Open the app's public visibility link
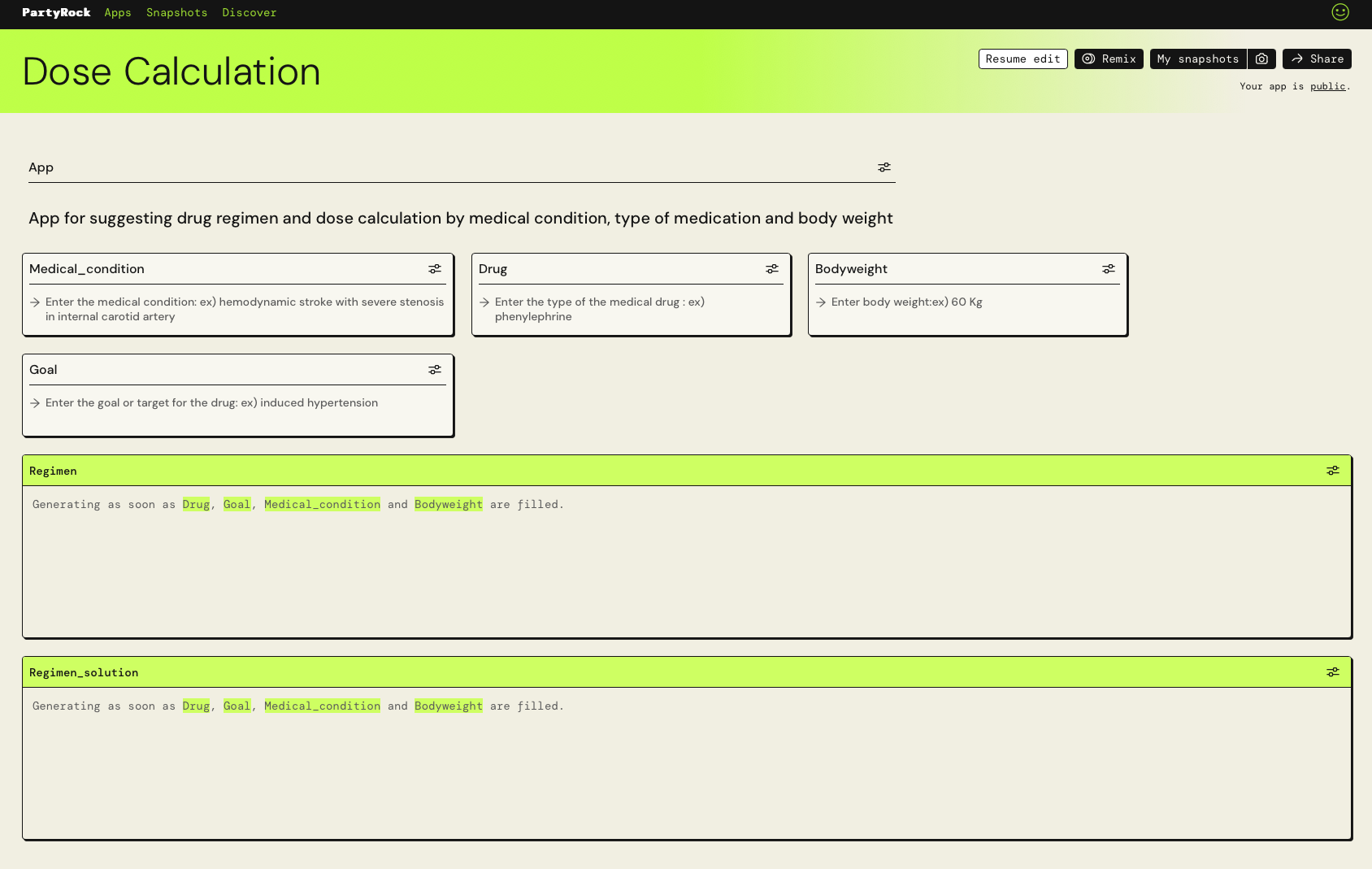Image resolution: width=1372 pixels, height=869 pixels. click(x=1327, y=86)
